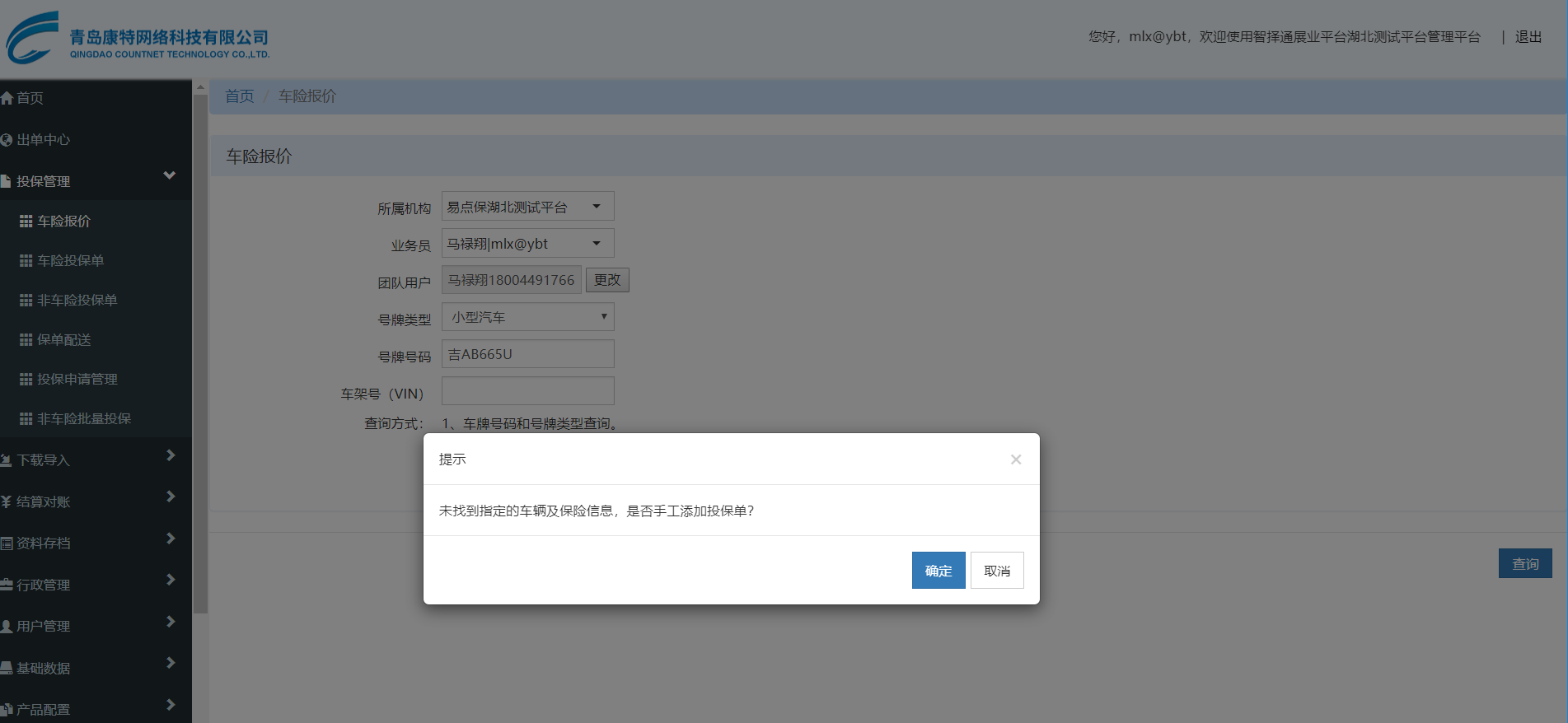Click the download icon beside 下载导入

click(x=7, y=460)
